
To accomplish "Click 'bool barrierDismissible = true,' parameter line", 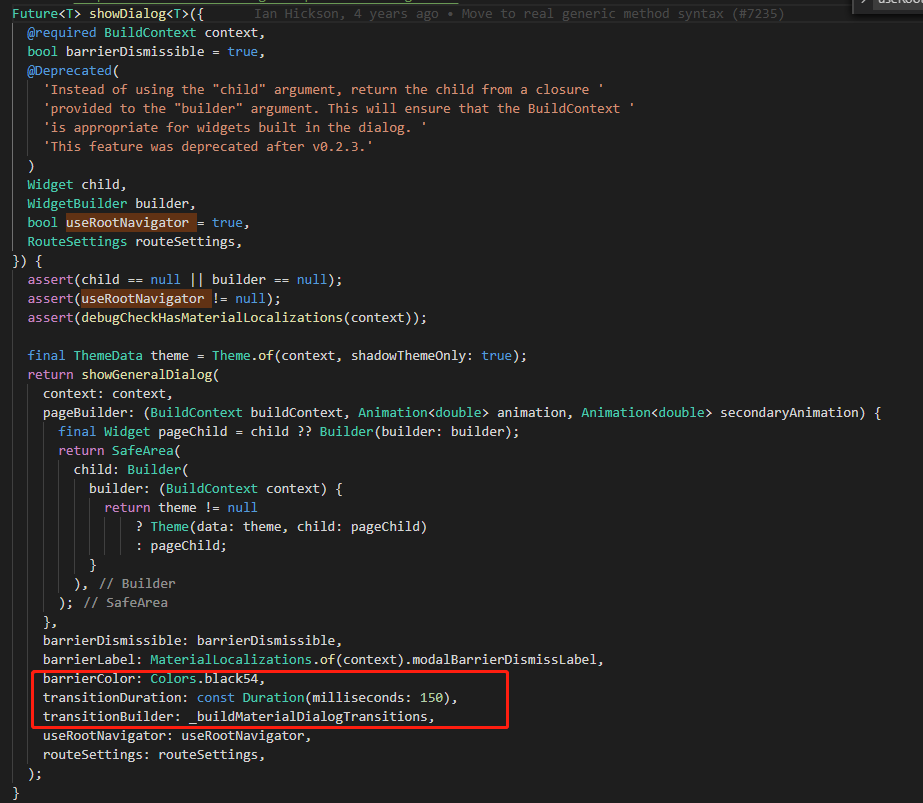I will click(x=146, y=52).
